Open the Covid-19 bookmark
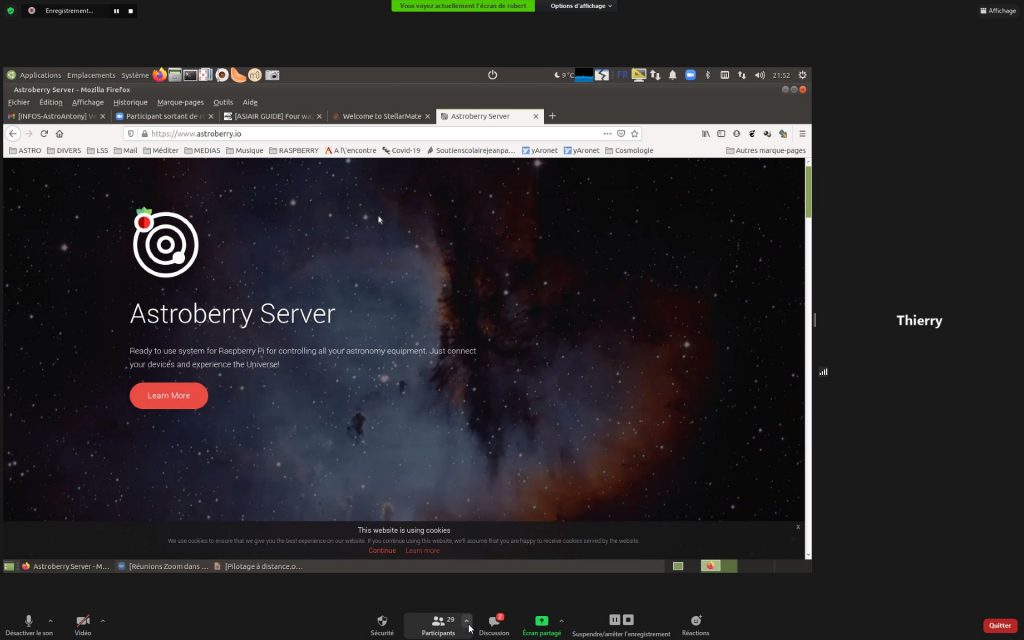1024x640 pixels. coord(401,150)
